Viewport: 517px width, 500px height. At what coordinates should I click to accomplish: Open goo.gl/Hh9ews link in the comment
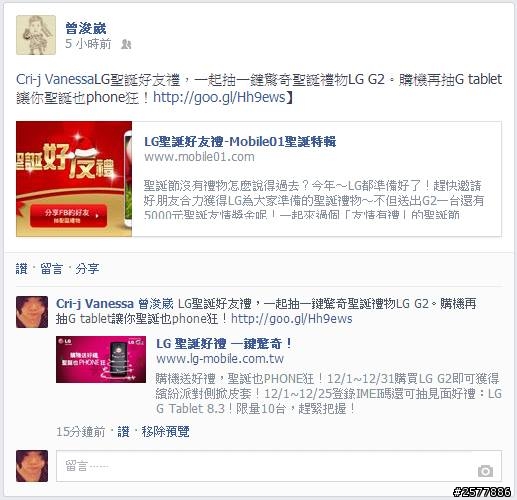[x=292, y=319]
